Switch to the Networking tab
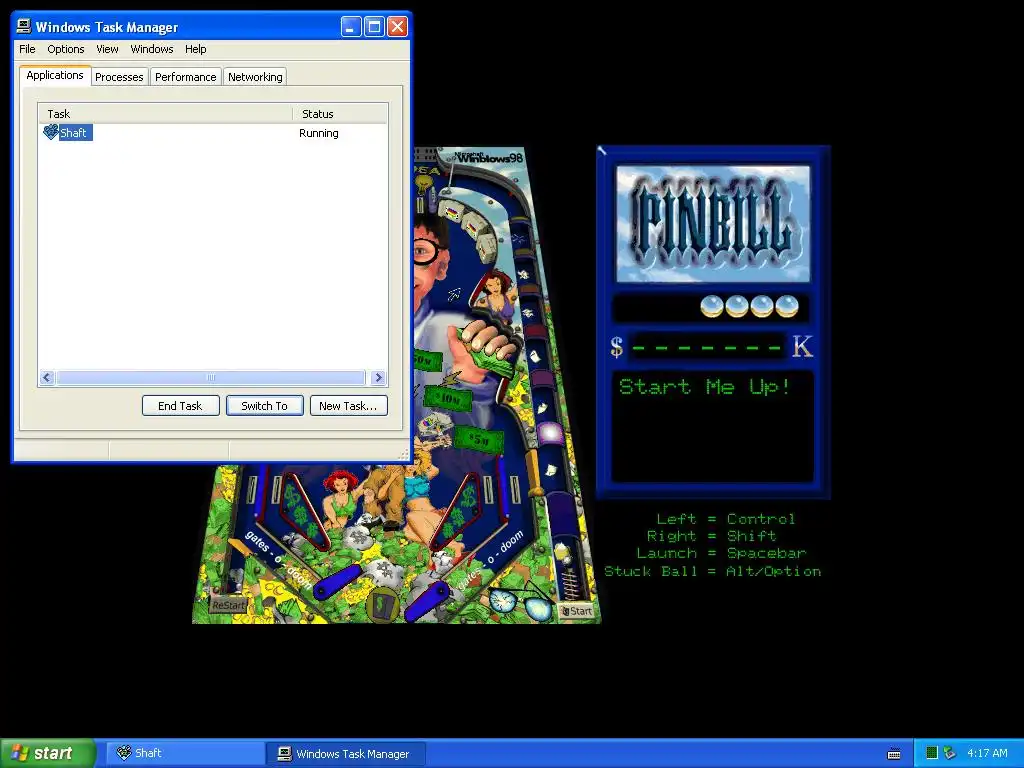 click(255, 77)
